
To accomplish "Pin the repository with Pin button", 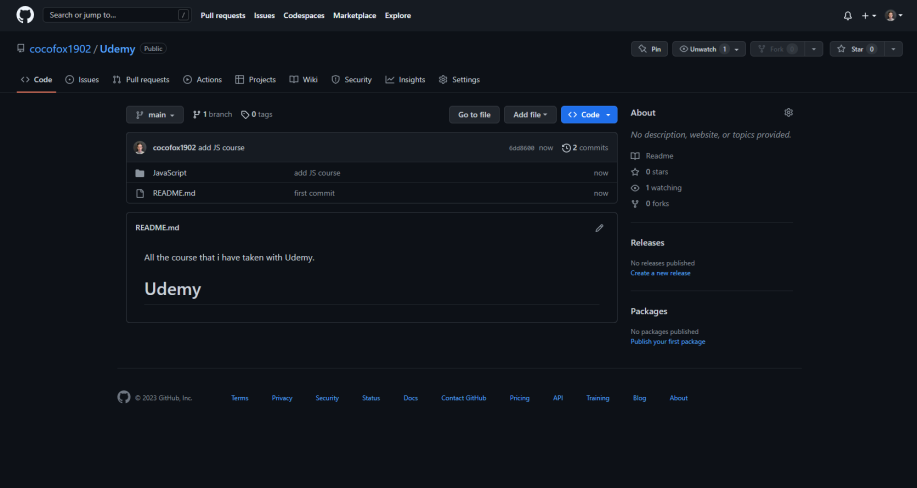I will (x=649, y=49).
